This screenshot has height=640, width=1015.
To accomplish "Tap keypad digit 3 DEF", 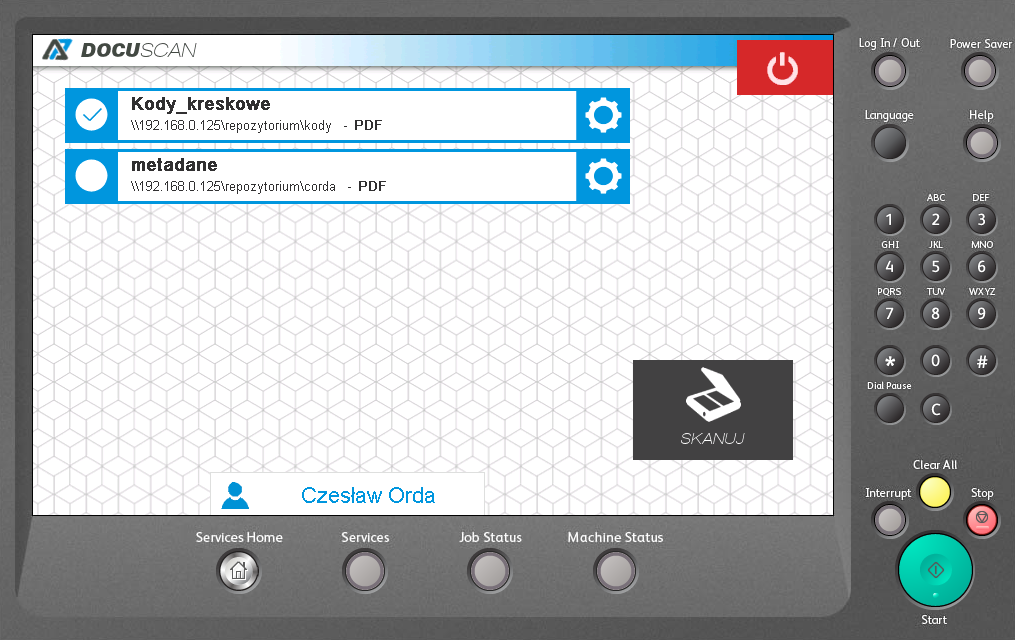I will click(x=981, y=220).
